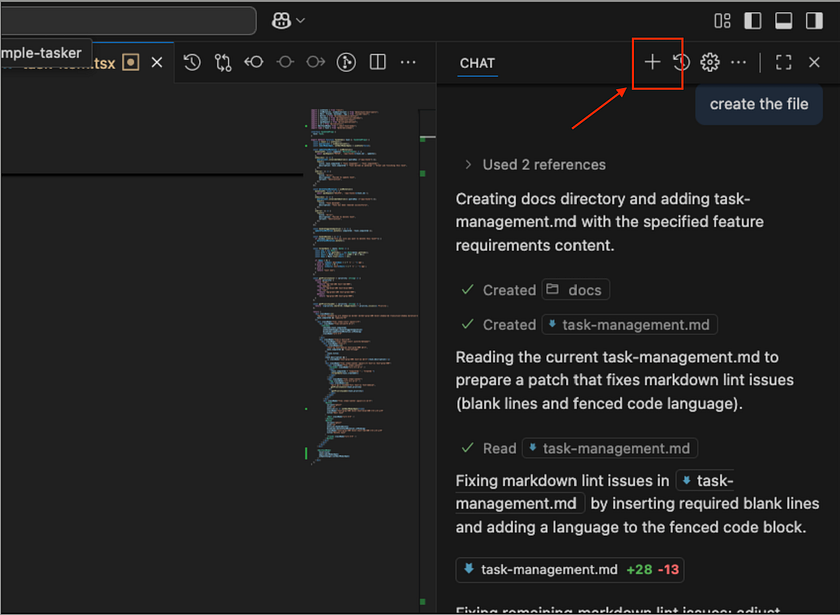Open chat history
The image size is (840, 615).
[681, 62]
